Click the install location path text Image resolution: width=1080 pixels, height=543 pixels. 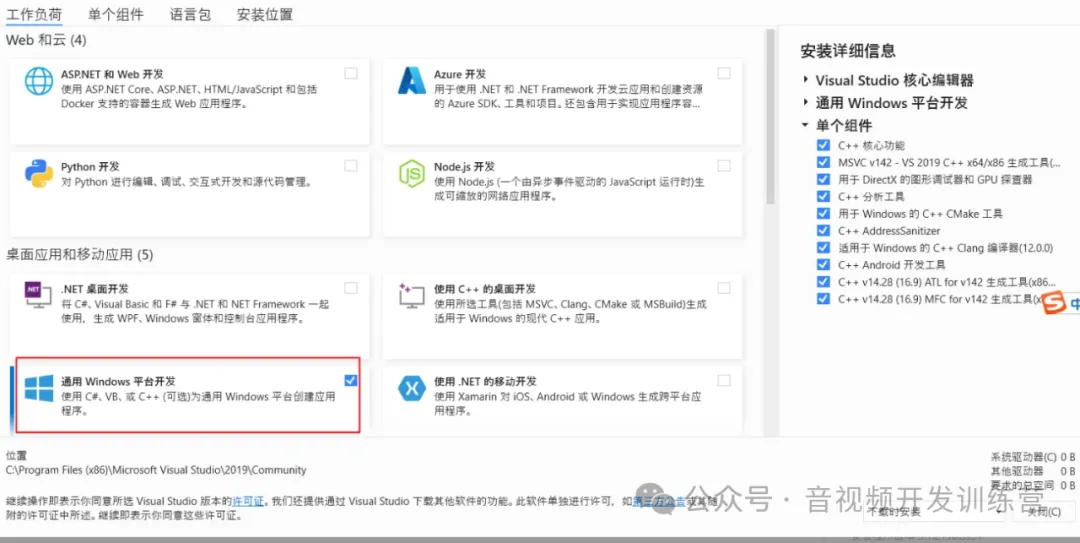(156, 470)
